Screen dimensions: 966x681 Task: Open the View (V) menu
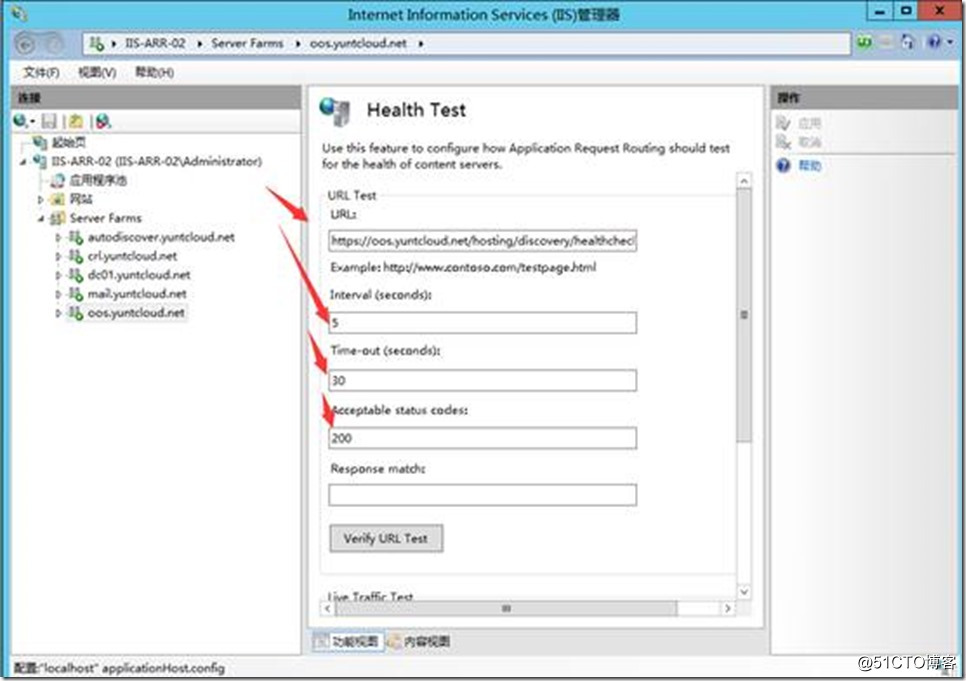coord(97,73)
